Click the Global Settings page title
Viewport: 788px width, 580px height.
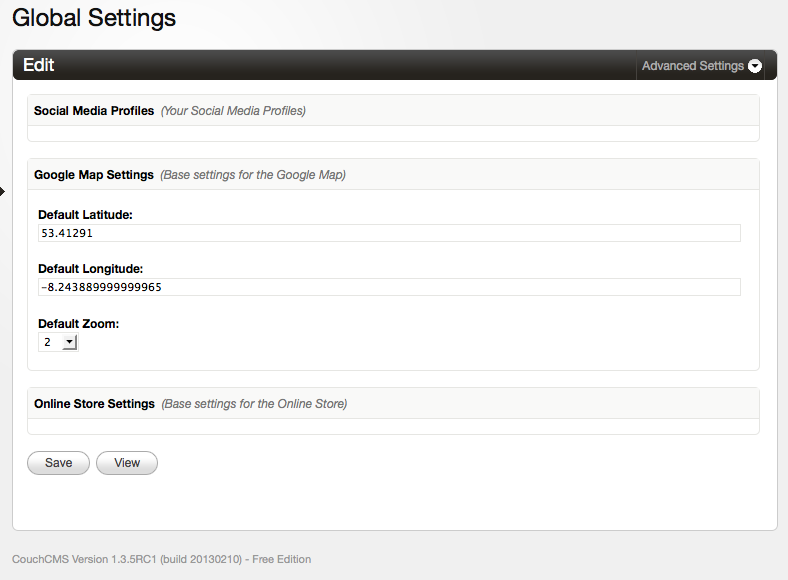94,18
